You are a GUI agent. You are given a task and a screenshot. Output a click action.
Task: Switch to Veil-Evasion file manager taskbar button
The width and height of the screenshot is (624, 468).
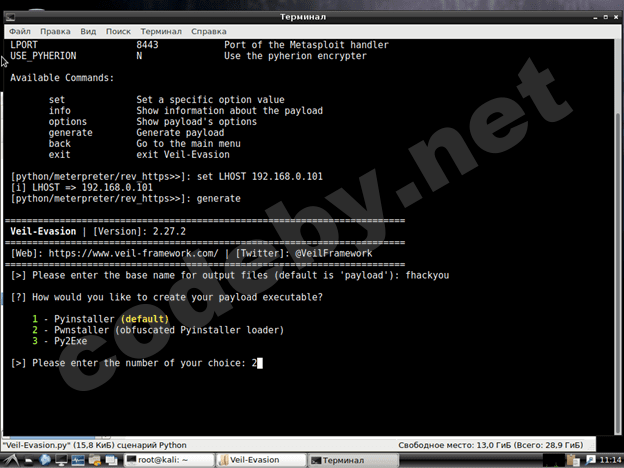pos(261,460)
